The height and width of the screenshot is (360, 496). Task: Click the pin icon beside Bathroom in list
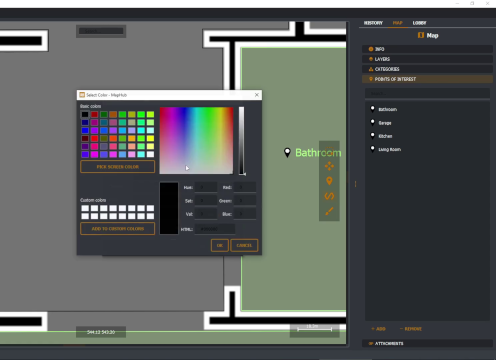point(373,109)
